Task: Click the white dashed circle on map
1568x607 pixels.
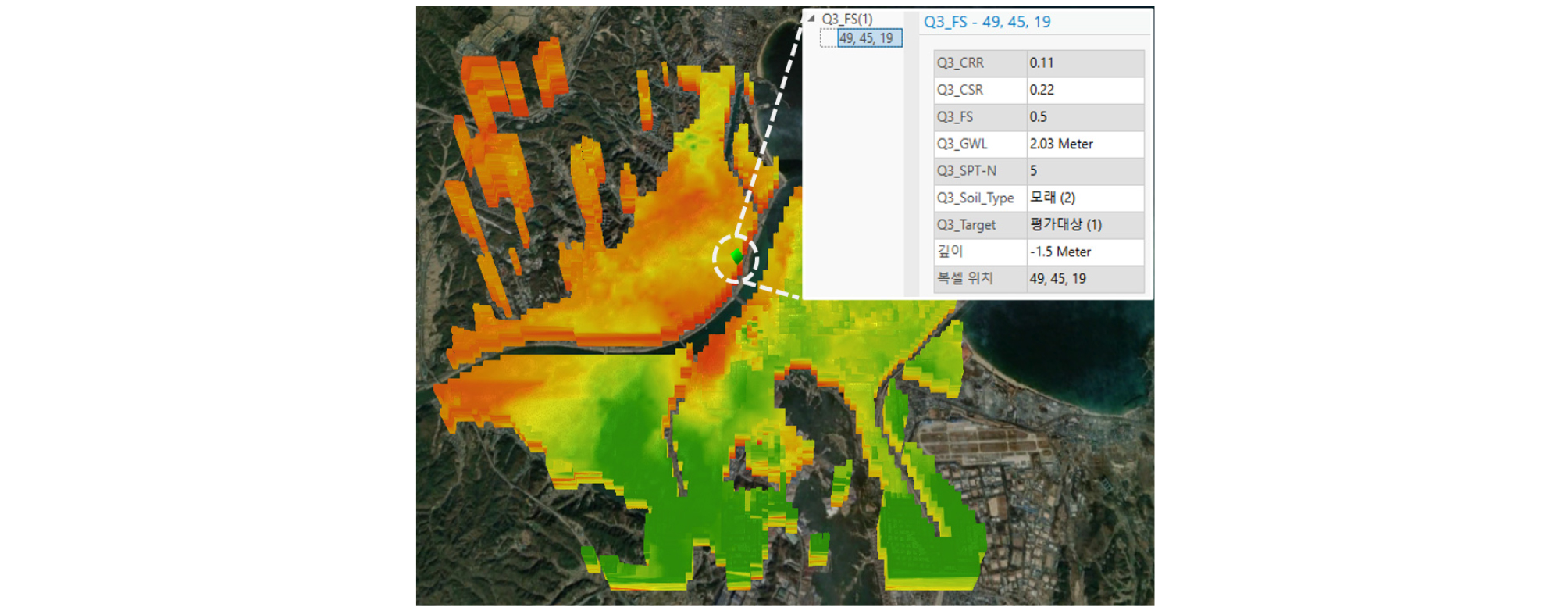Action: [736, 258]
